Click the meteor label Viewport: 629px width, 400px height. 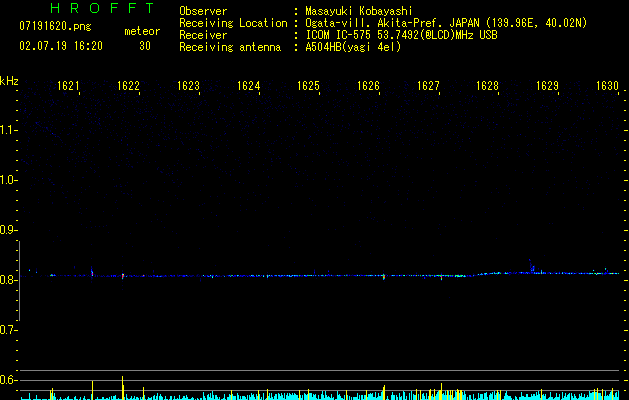click(x=142, y=31)
